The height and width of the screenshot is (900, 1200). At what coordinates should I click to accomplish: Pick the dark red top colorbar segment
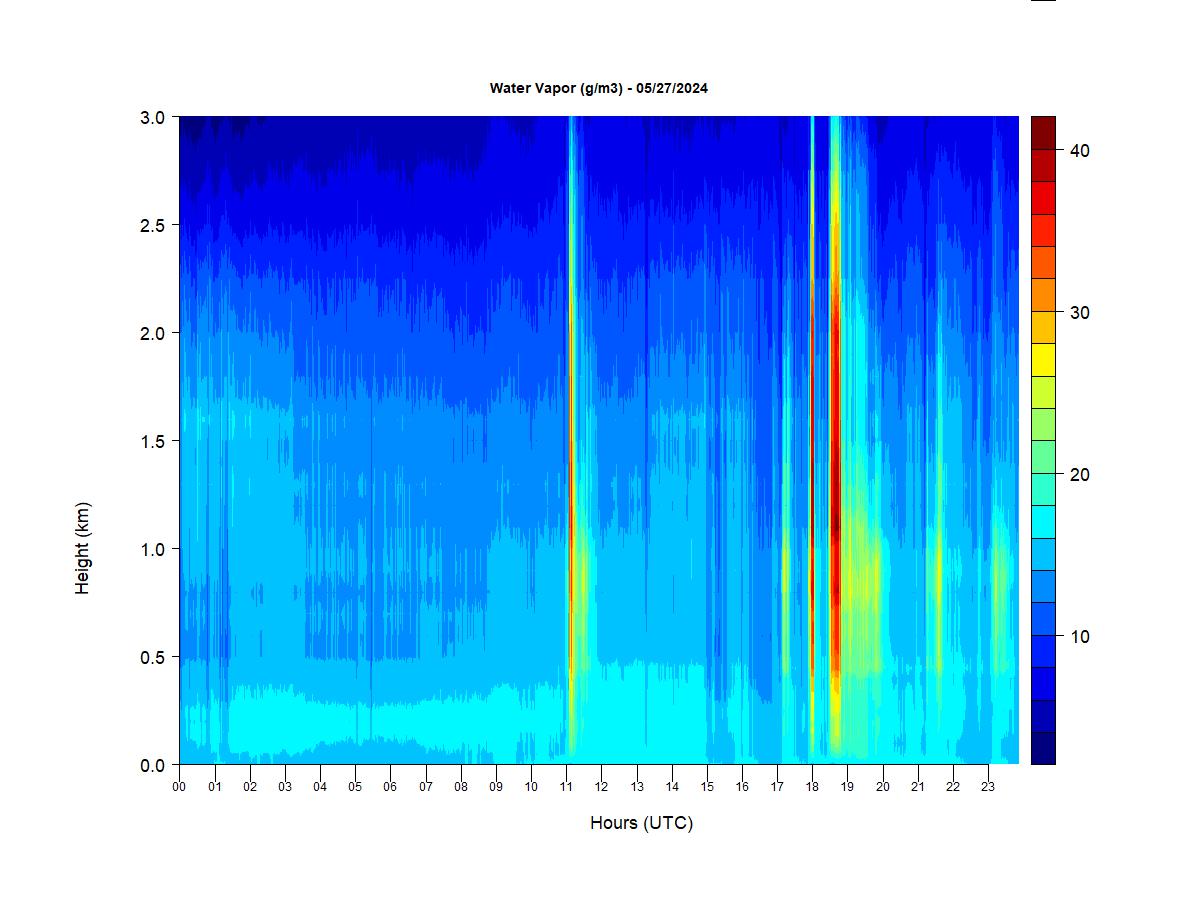pos(1043,132)
